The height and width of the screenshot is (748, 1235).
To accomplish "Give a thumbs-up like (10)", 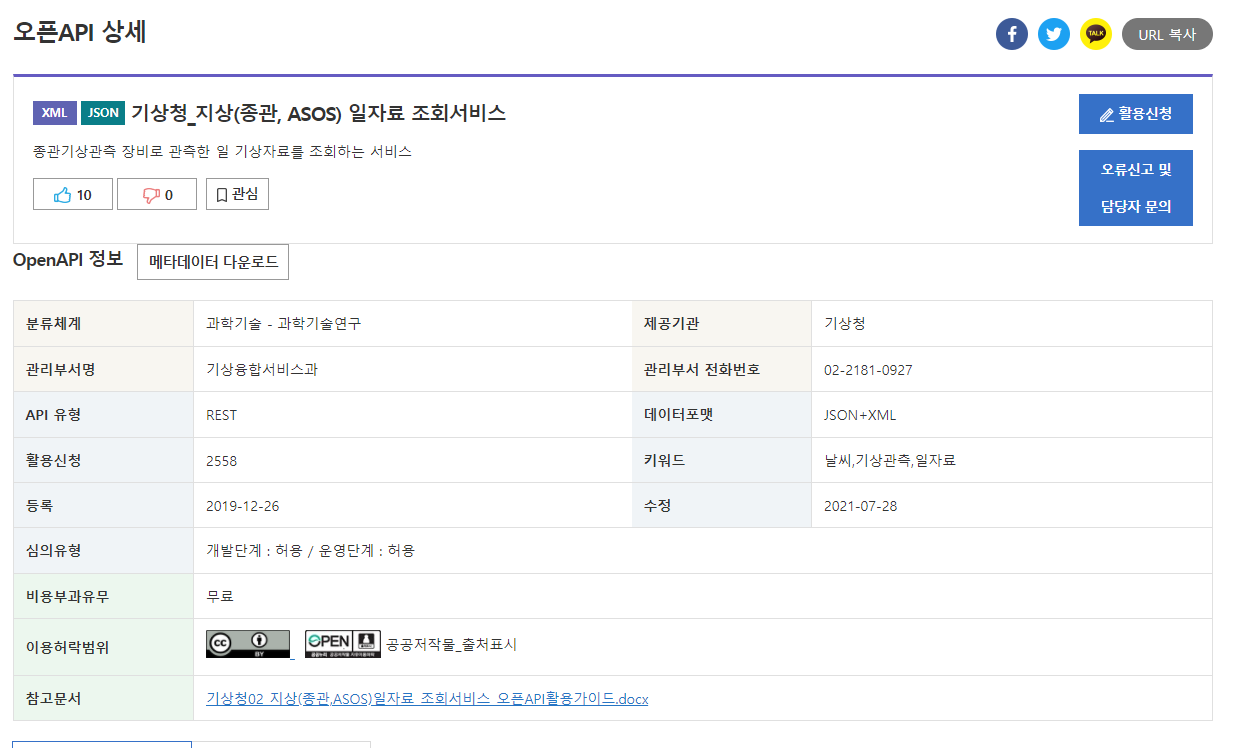I will tap(73, 195).
